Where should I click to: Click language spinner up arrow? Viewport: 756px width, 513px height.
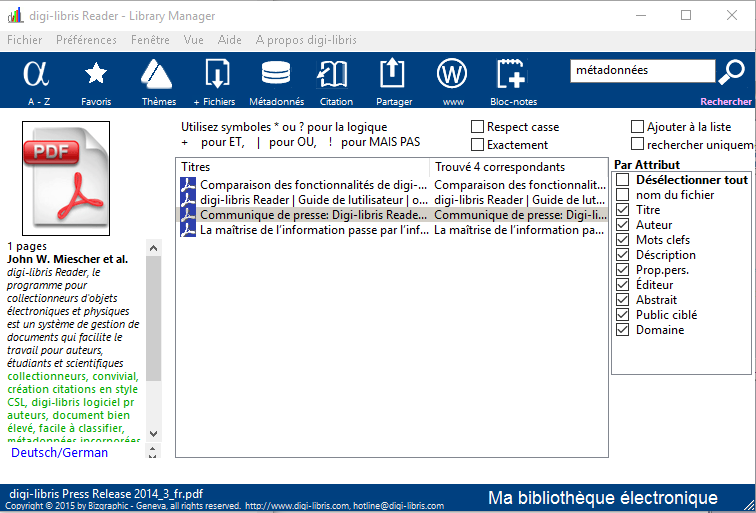point(153,448)
